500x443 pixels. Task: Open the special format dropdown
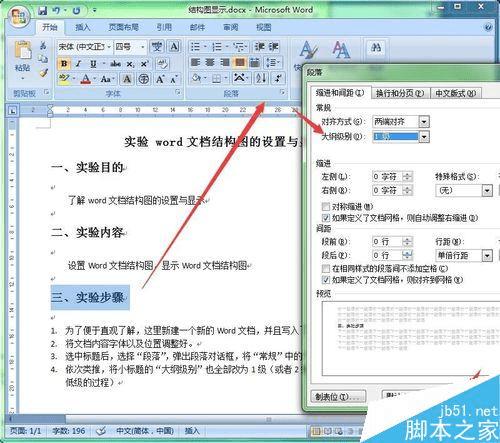click(487, 191)
